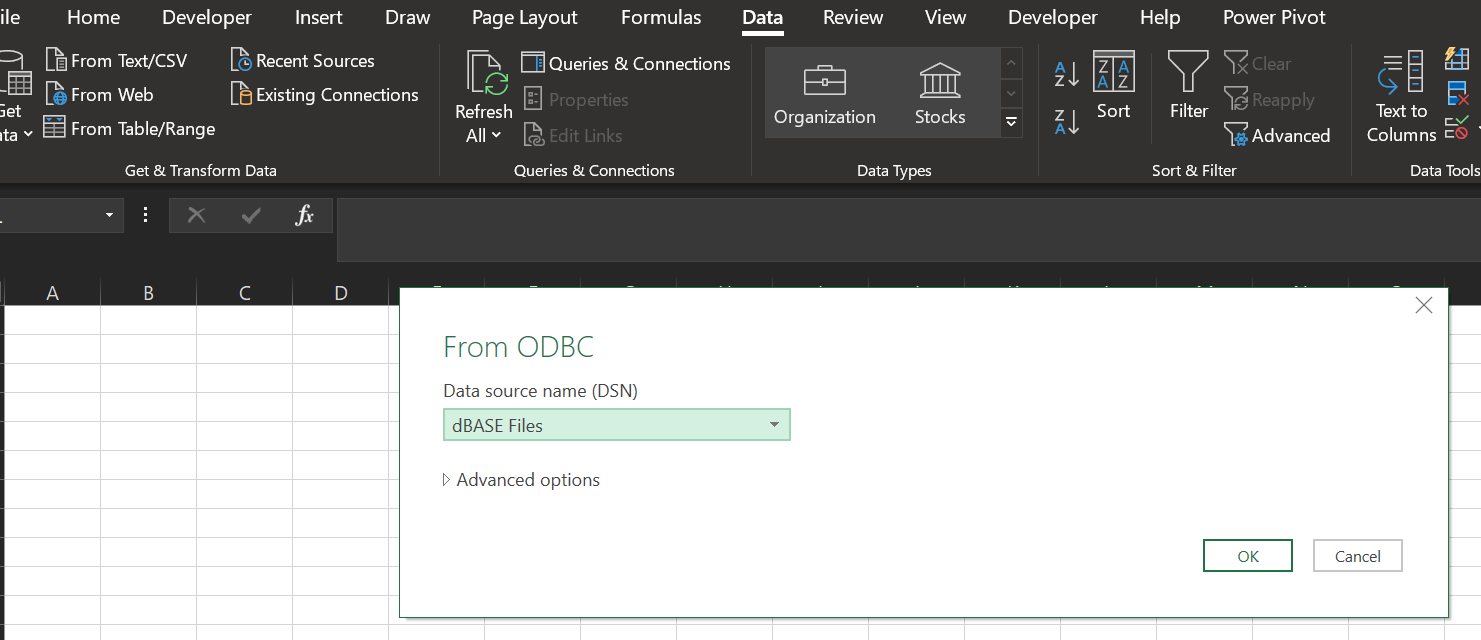The width and height of the screenshot is (1481, 640).
Task: Toggle the Filter funnel
Action: tap(1189, 87)
